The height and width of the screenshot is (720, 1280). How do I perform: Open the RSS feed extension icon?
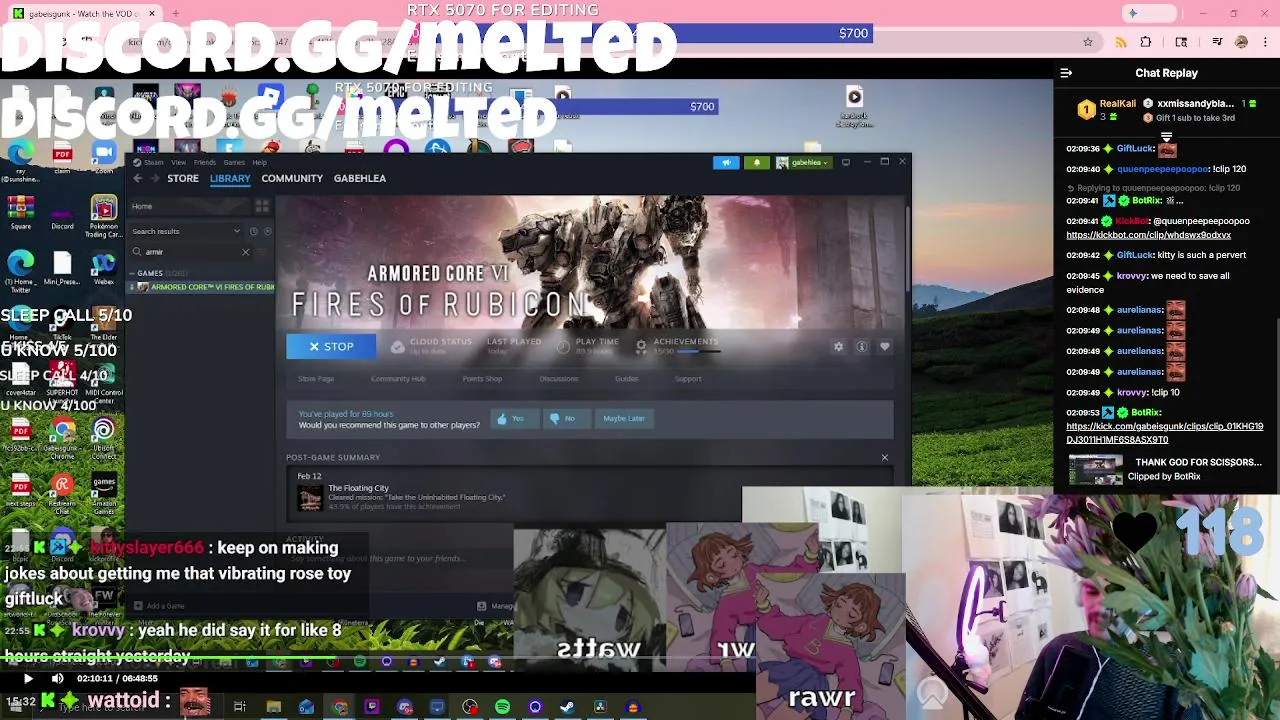(1120, 42)
